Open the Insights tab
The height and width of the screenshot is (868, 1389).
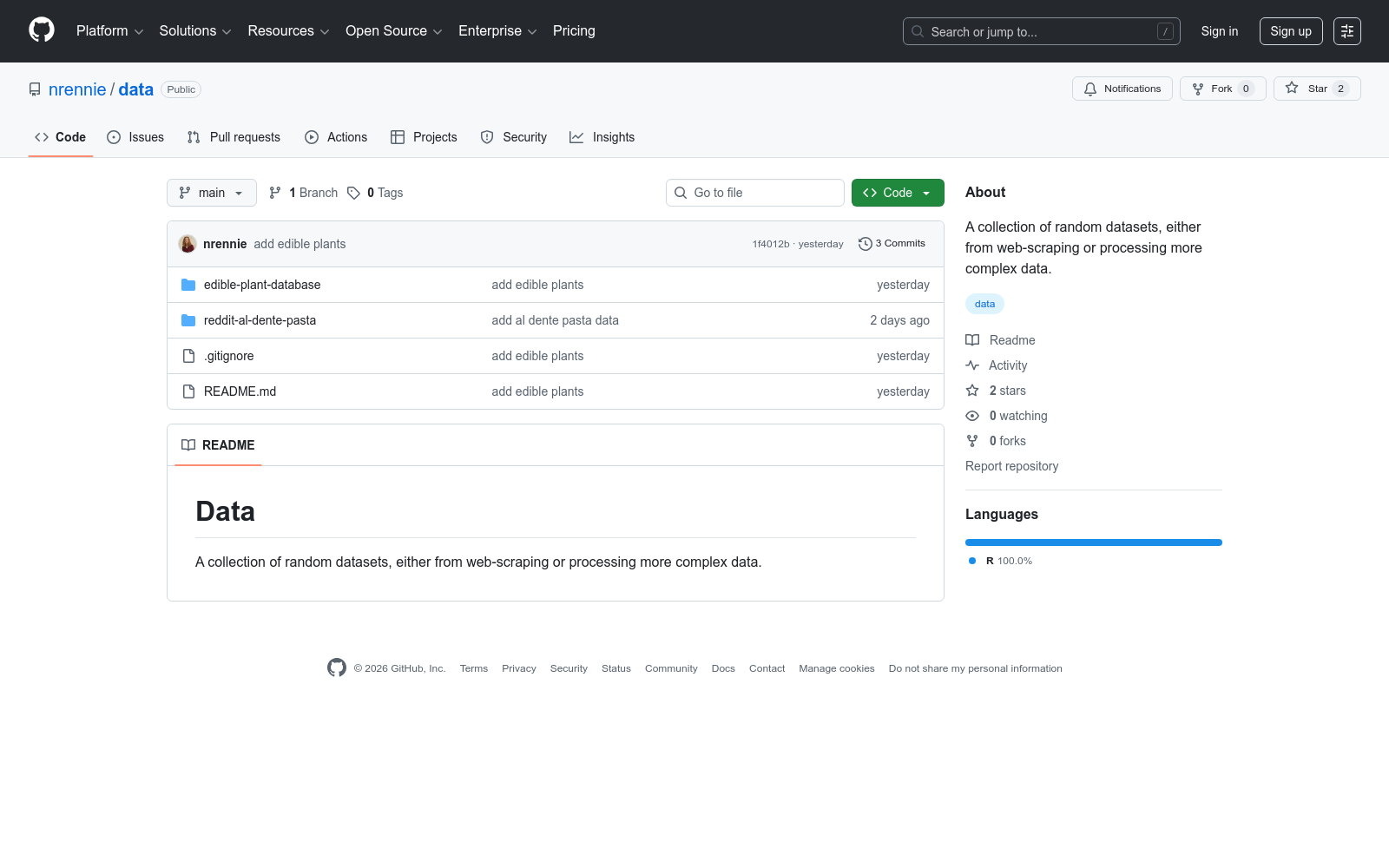click(602, 137)
